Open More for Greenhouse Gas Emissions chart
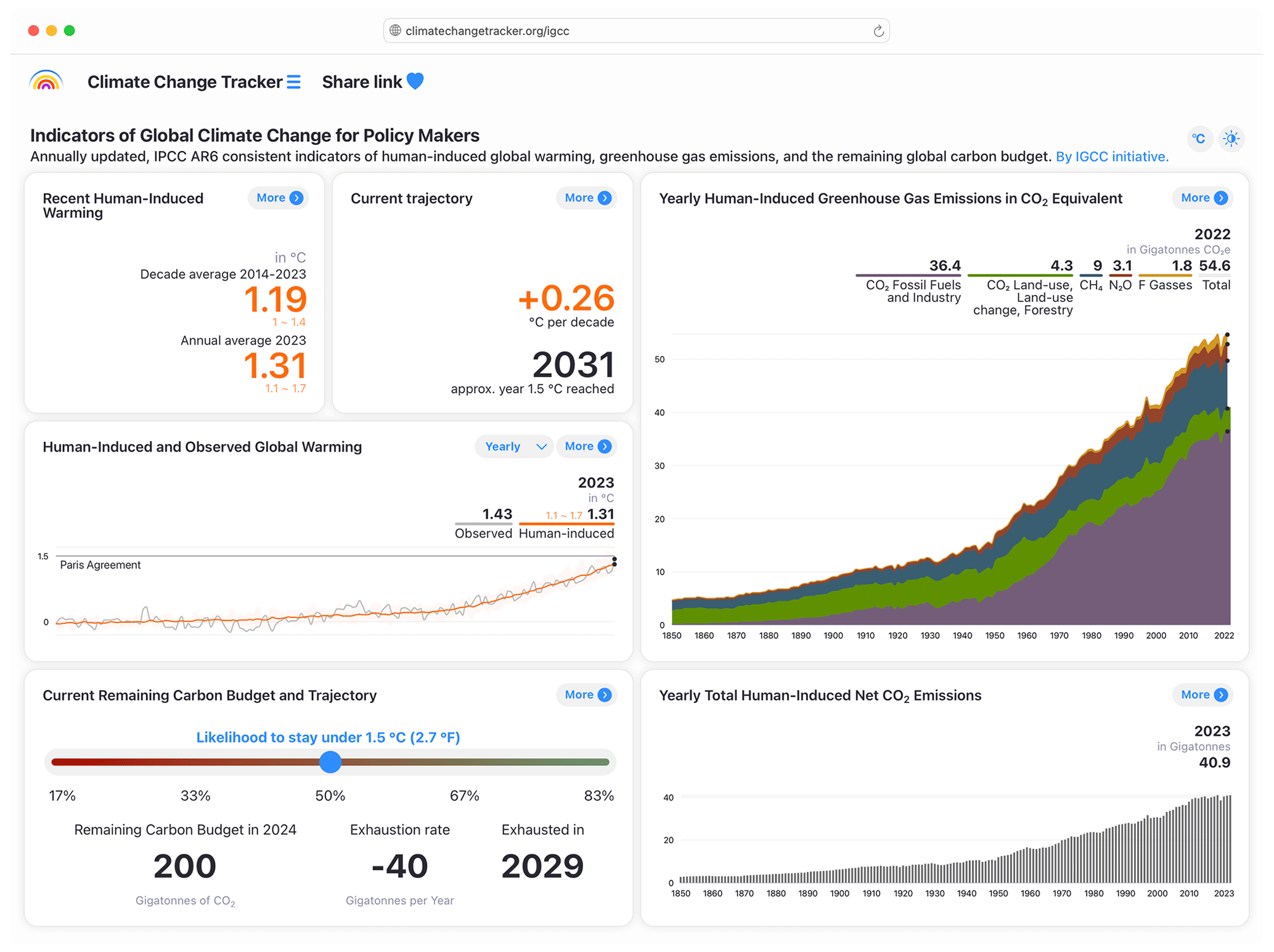 click(1203, 198)
